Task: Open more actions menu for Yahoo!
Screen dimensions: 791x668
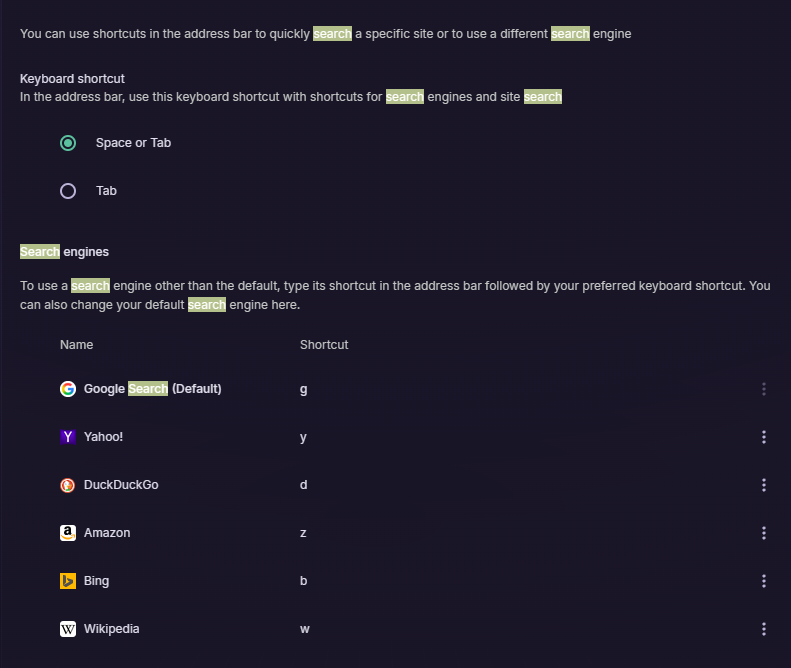Action: coord(764,437)
